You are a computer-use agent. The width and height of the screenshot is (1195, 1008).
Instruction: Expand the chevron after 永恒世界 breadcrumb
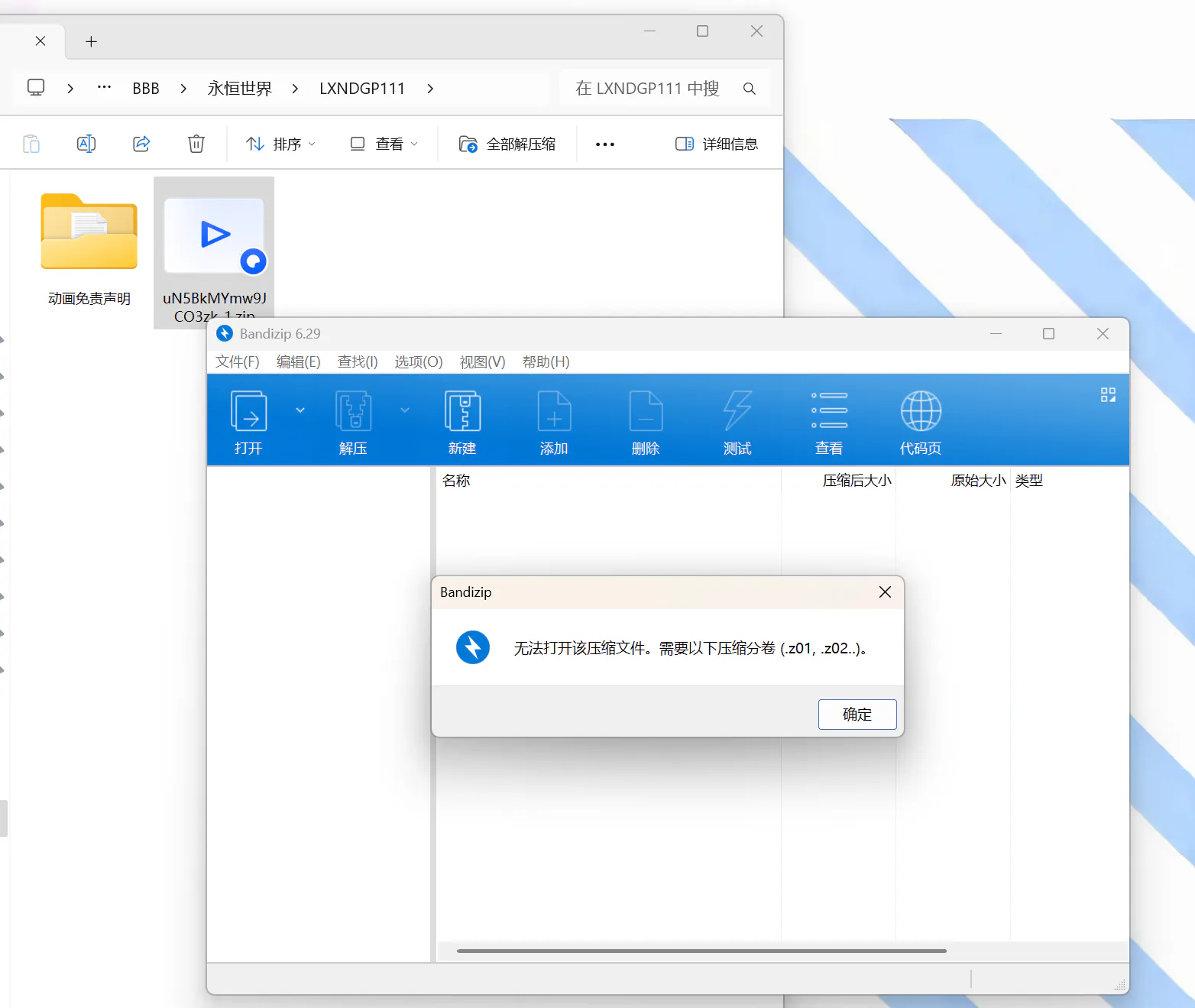click(295, 89)
